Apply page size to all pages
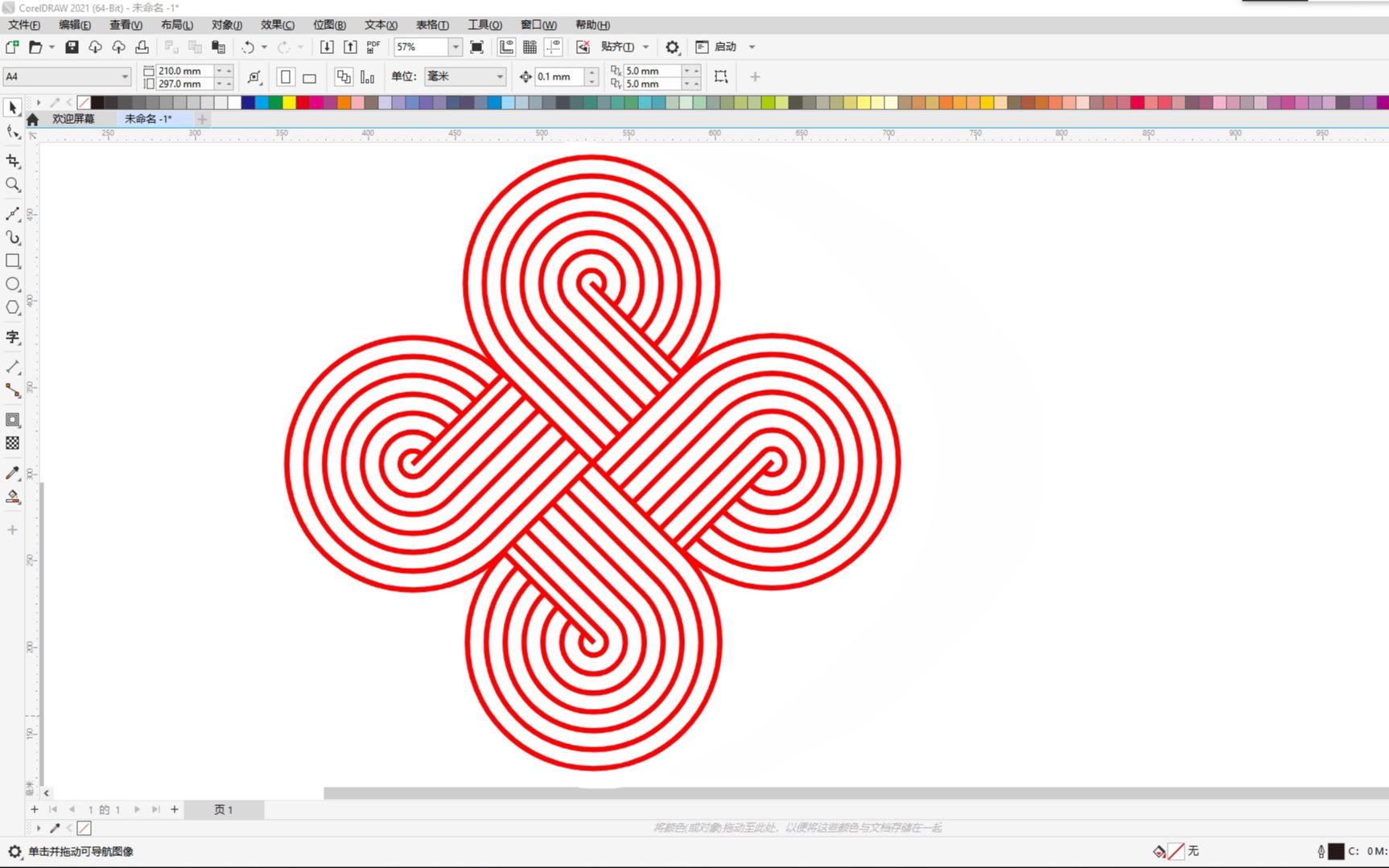Viewport: 1389px width, 868px height. click(x=344, y=76)
